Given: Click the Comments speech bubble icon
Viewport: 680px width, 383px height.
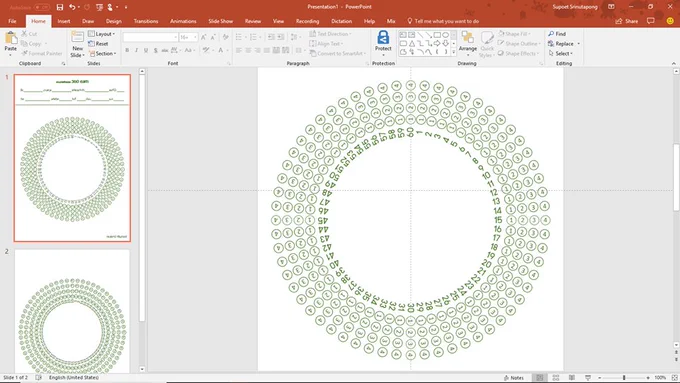Looking at the screenshot, I should tap(651, 21).
